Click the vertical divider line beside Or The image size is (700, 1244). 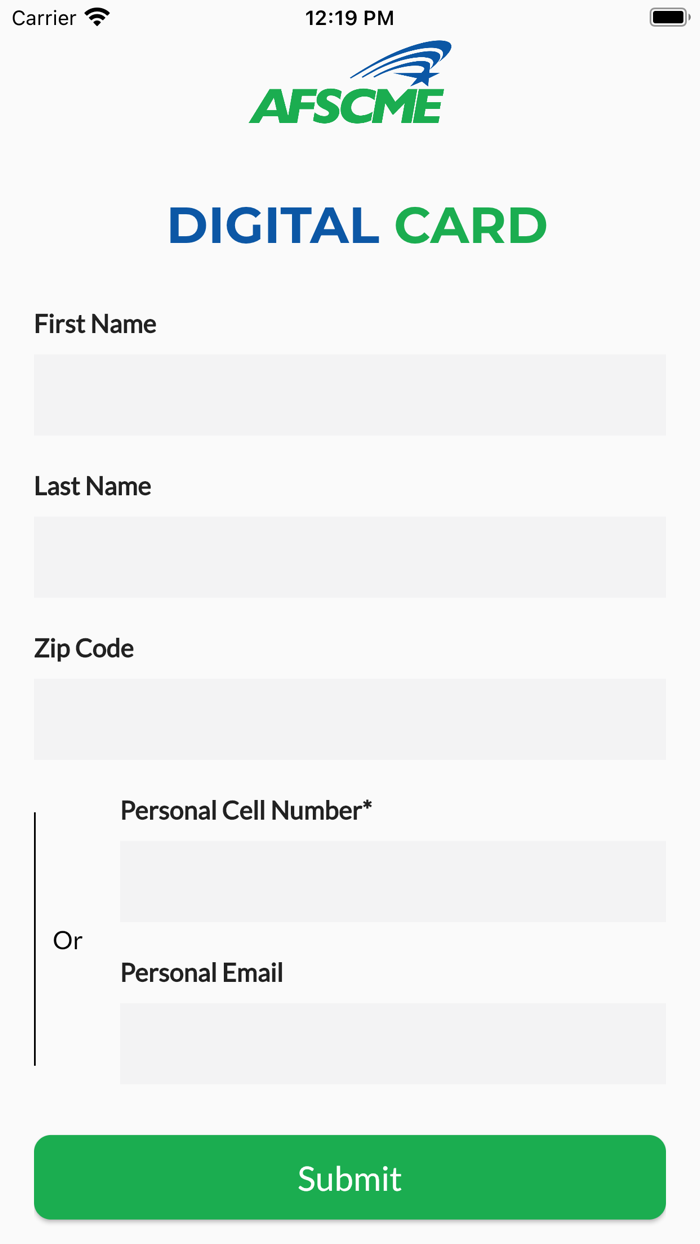[35, 938]
